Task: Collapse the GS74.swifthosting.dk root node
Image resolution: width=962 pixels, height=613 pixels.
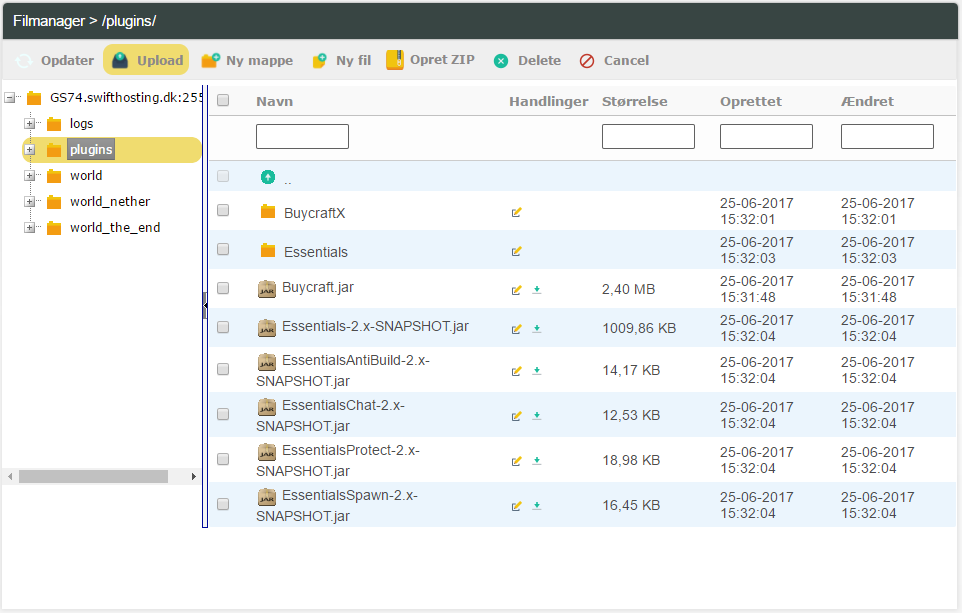Action: (10, 98)
